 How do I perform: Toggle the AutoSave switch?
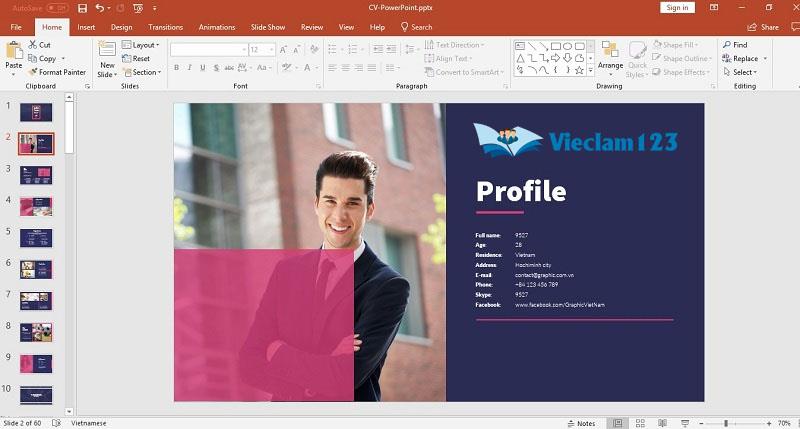tap(57, 8)
